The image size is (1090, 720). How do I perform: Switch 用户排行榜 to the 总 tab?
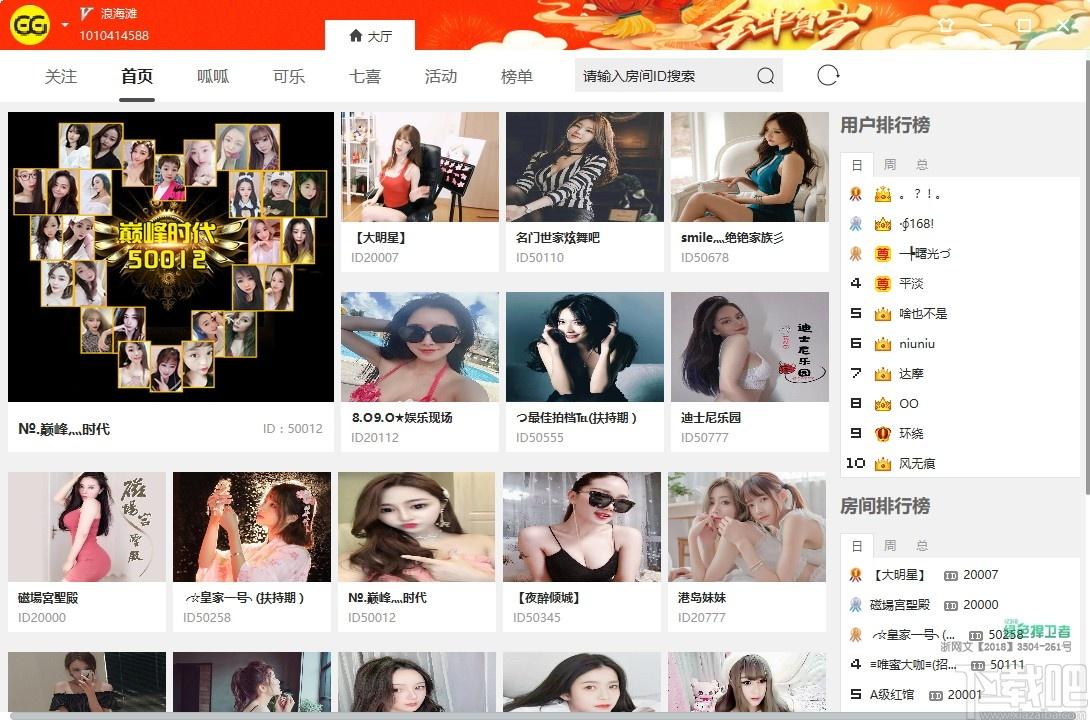[922, 164]
